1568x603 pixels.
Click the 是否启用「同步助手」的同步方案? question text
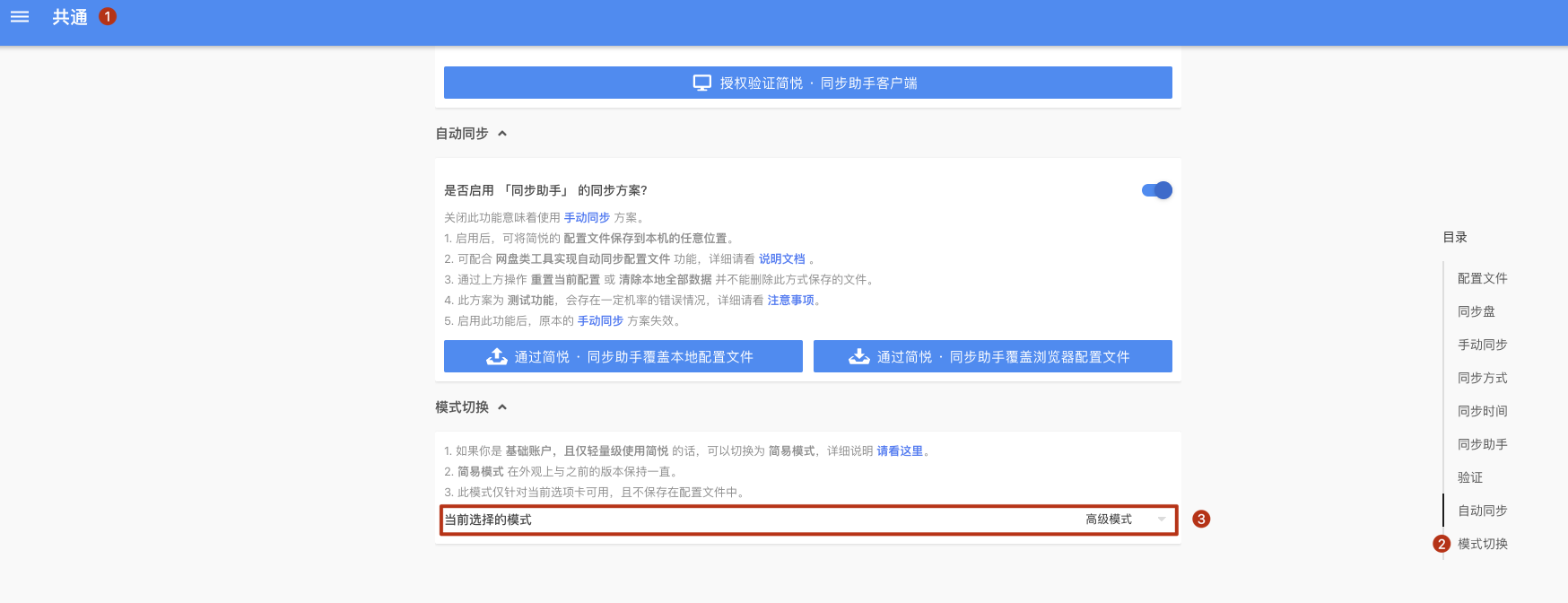point(545,190)
